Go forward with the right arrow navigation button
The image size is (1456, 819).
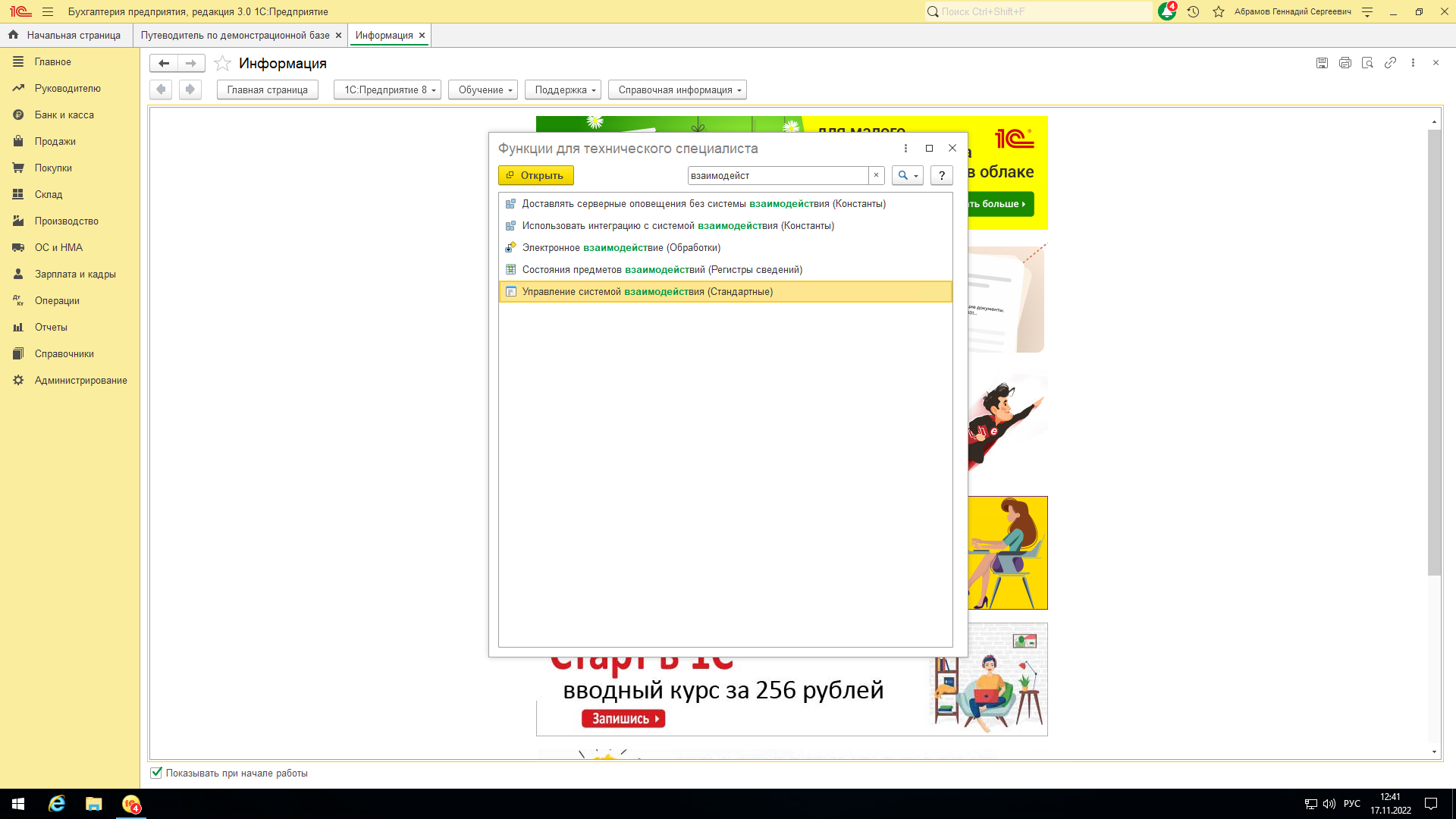pyautogui.click(x=191, y=63)
